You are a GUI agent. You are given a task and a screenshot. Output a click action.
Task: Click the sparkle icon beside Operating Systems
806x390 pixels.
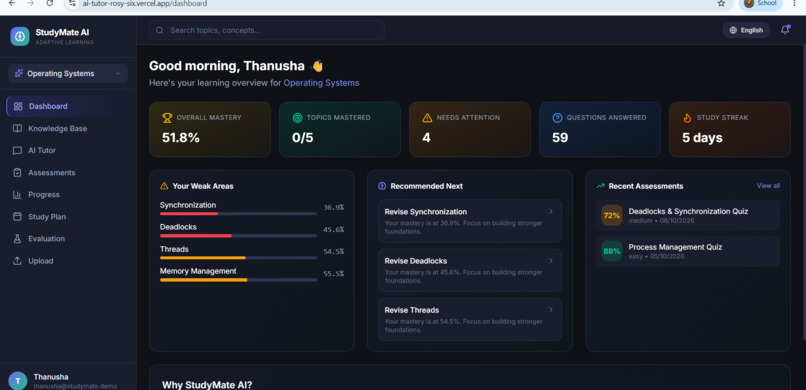coord(19,73)
